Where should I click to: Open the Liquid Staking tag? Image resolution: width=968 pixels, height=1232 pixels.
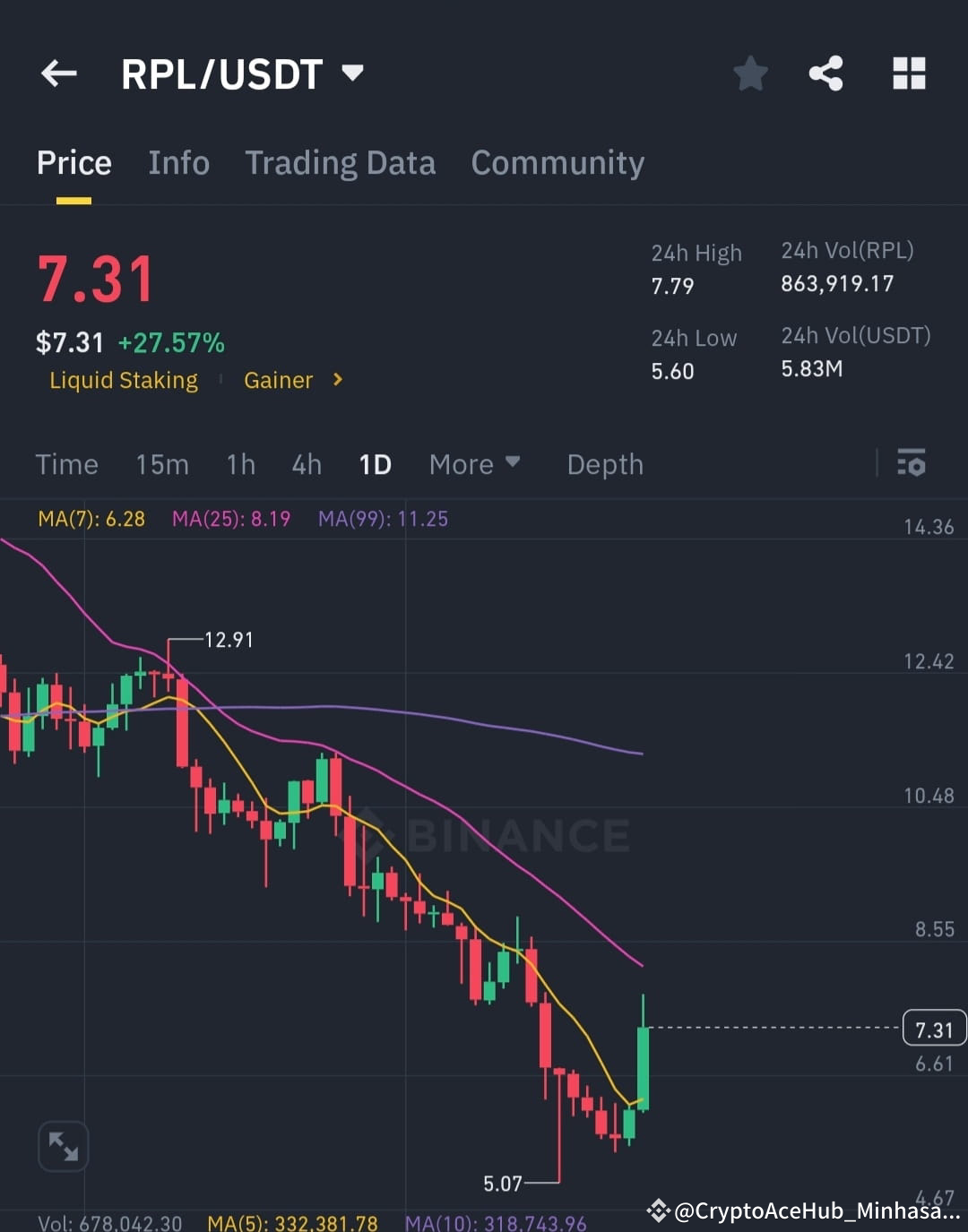click(124, 380)
